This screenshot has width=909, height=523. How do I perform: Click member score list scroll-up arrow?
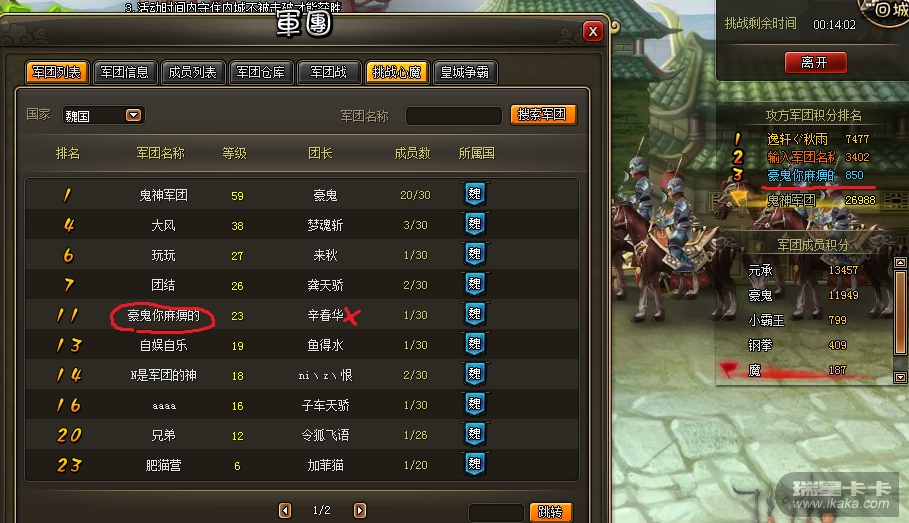pyautogui.click(x=900, y=263)
